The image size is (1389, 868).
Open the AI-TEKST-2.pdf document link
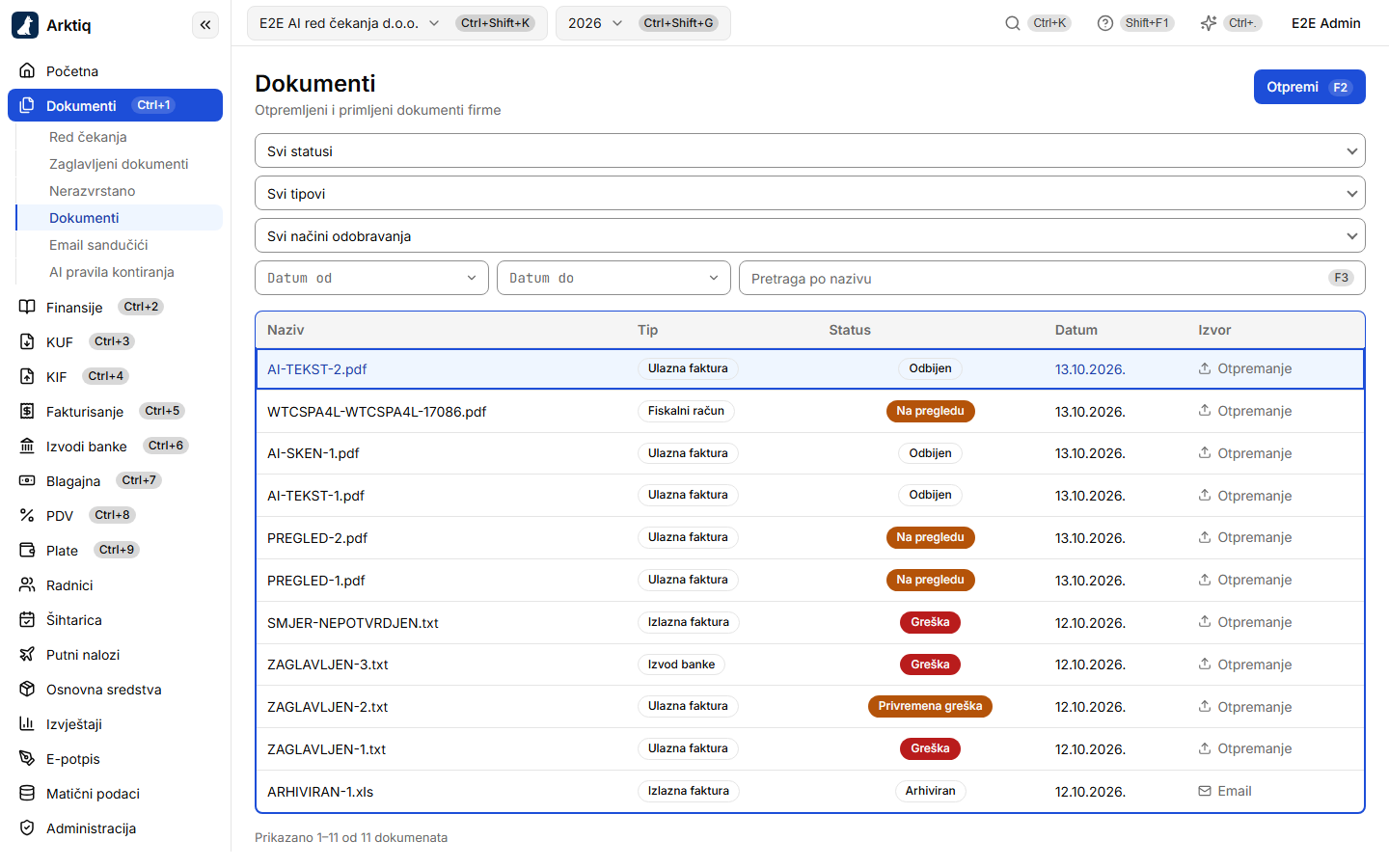(x=316, y=369)
